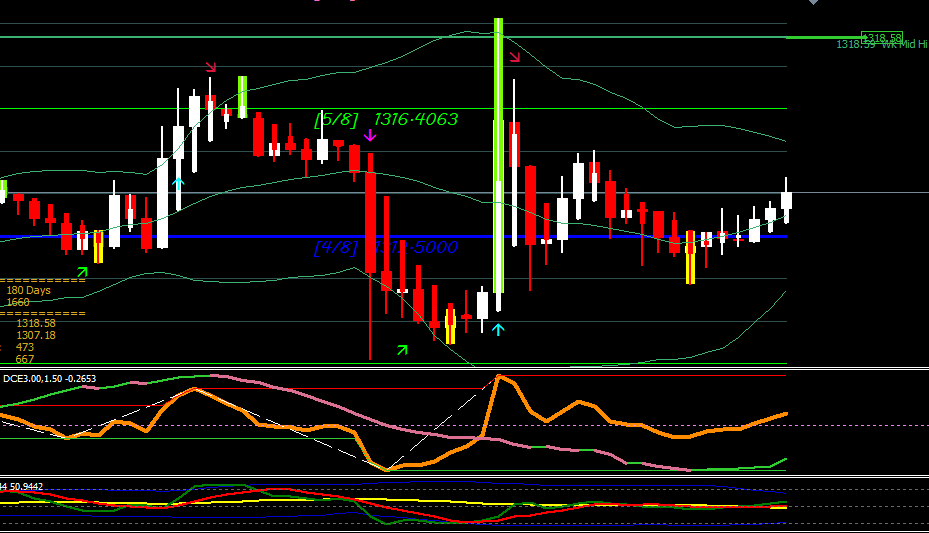Select the [5/8] 1316.4063 level label
Screen dimensions: 929x533
386,119
